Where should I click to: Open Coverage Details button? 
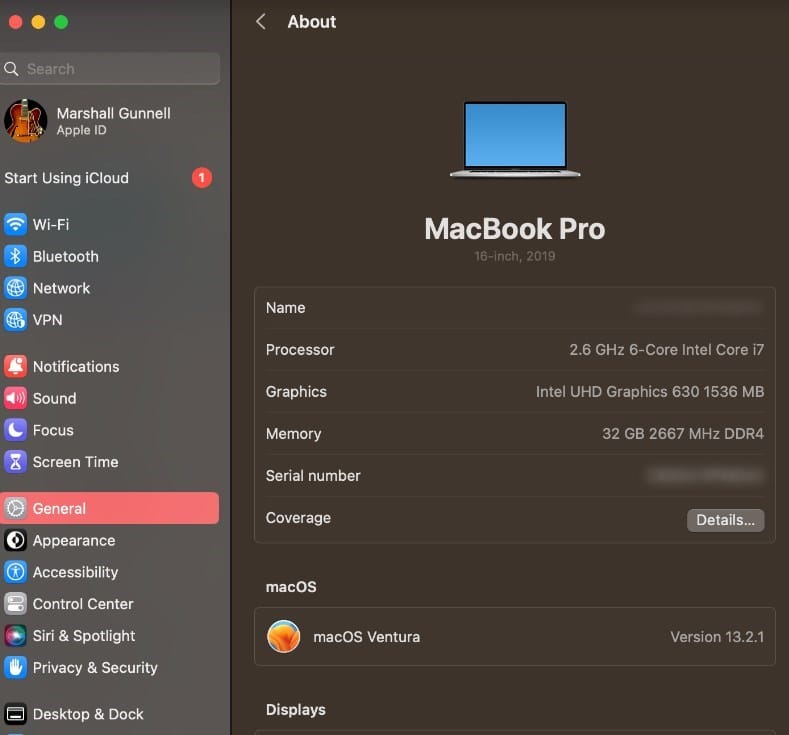click(726, 520)
